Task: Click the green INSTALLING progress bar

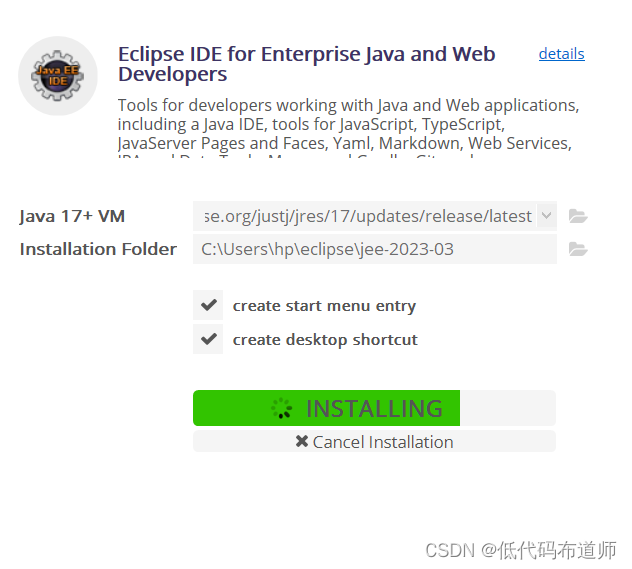Action: pos(326,408)
